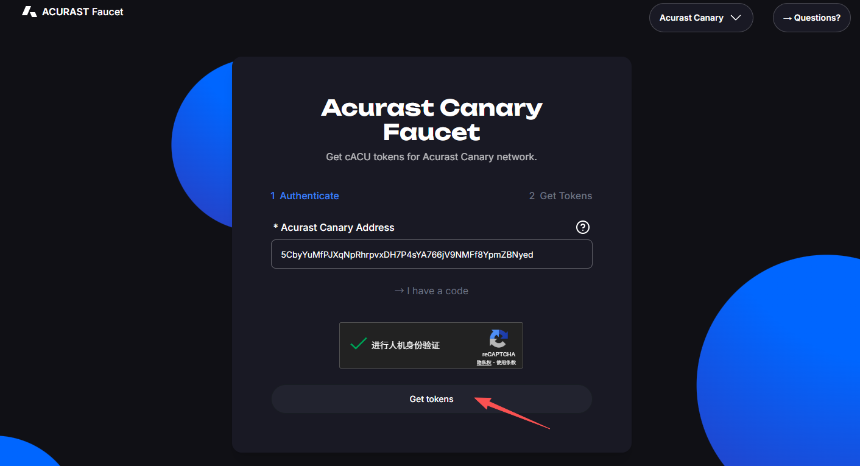Open the Acurast Canary network dropdown
This screenshot has width=860, height=466.
click(701, 18)
